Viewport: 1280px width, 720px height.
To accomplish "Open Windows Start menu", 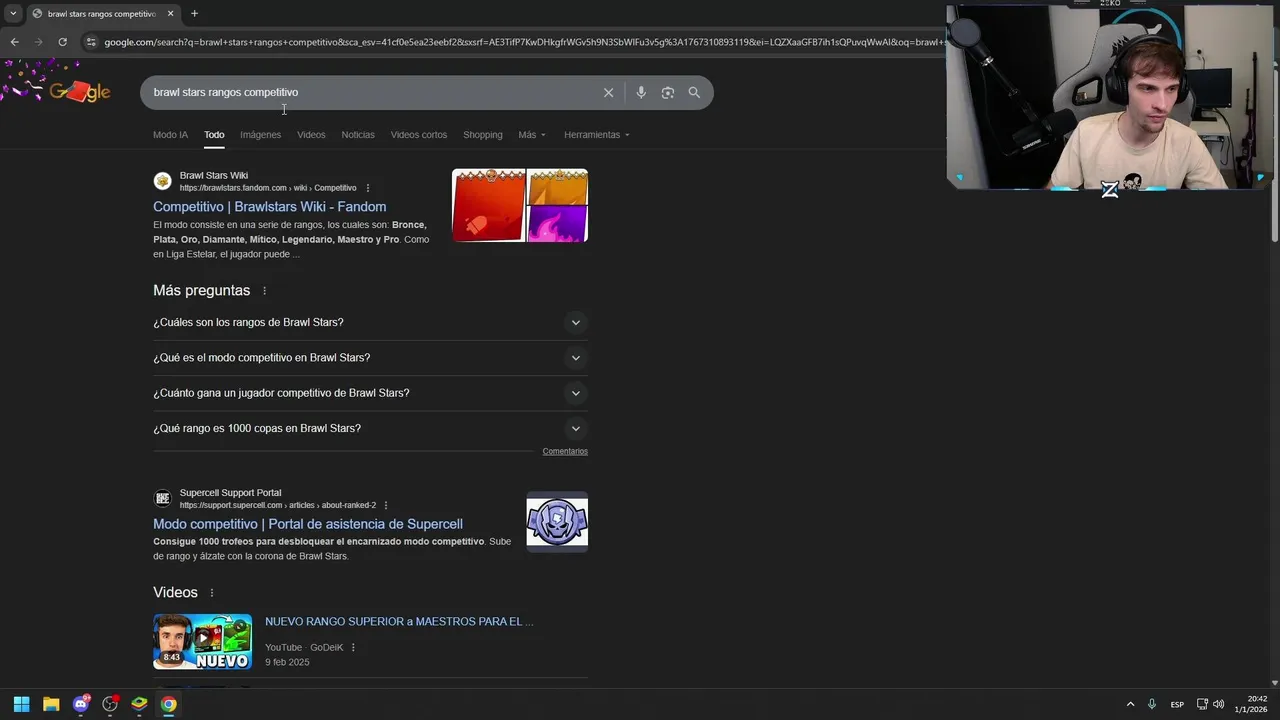I will pos(21,704).
